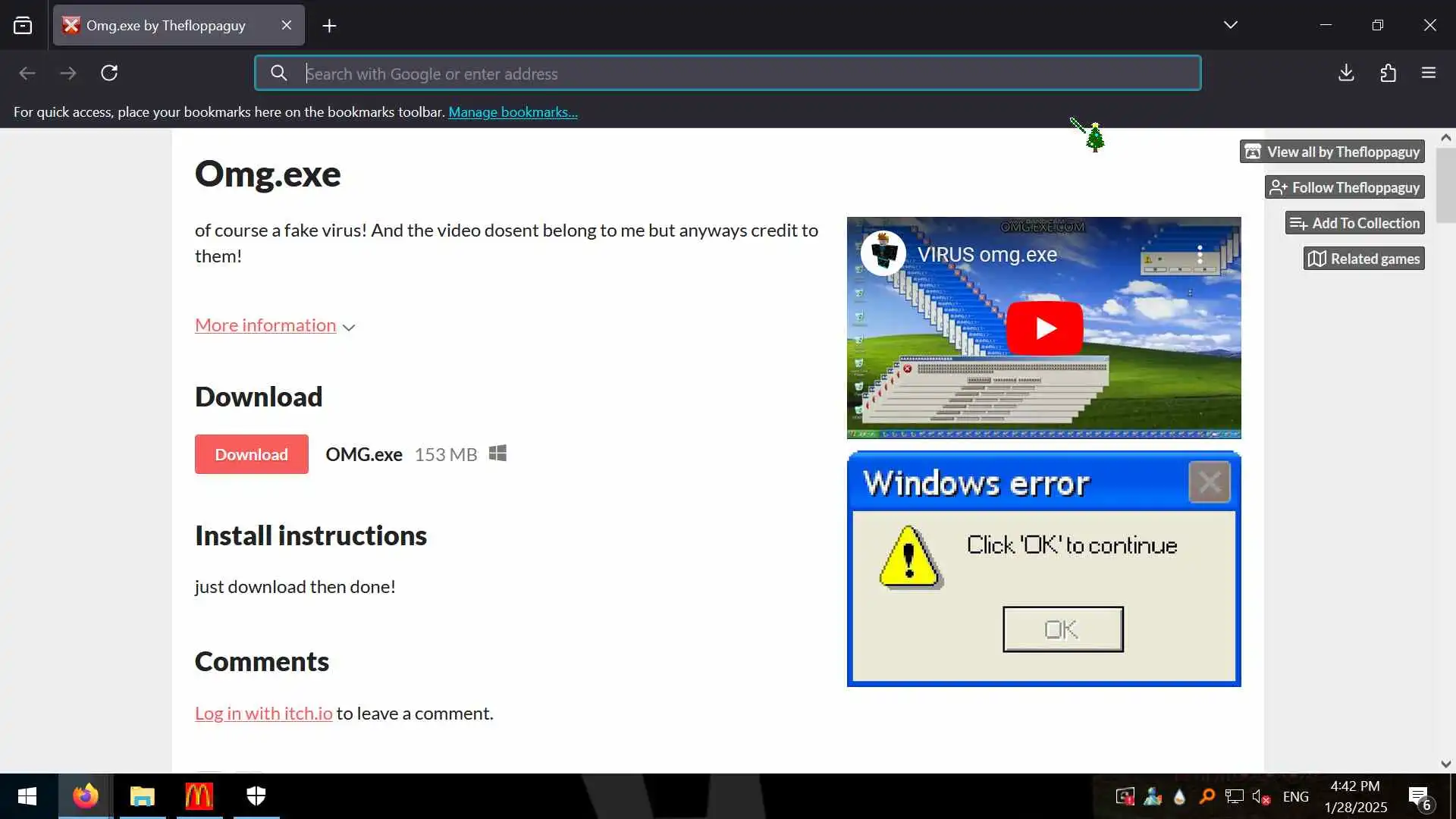1456x819 pixels.
Task: Click the reload page icon
Action: click(x=109, y=73)
